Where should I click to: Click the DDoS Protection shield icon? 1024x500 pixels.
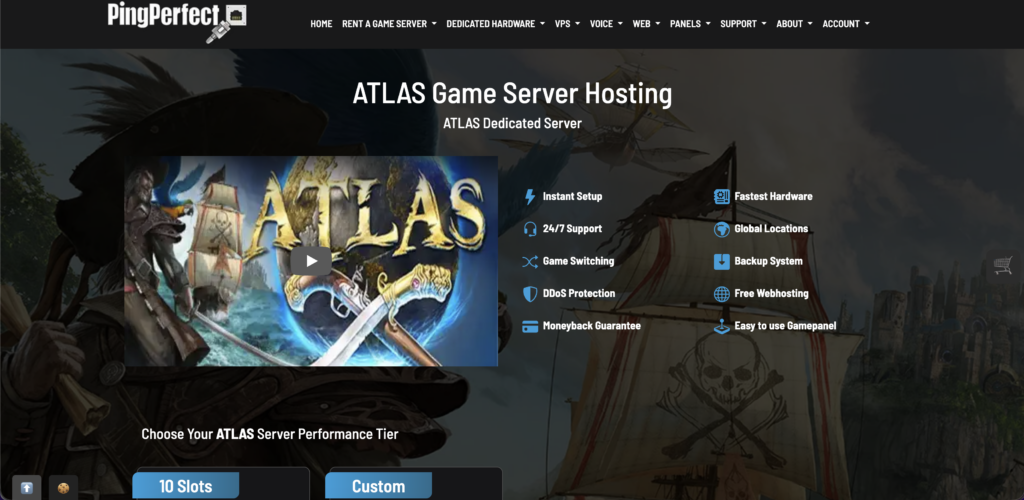click(x=530, y=294)
